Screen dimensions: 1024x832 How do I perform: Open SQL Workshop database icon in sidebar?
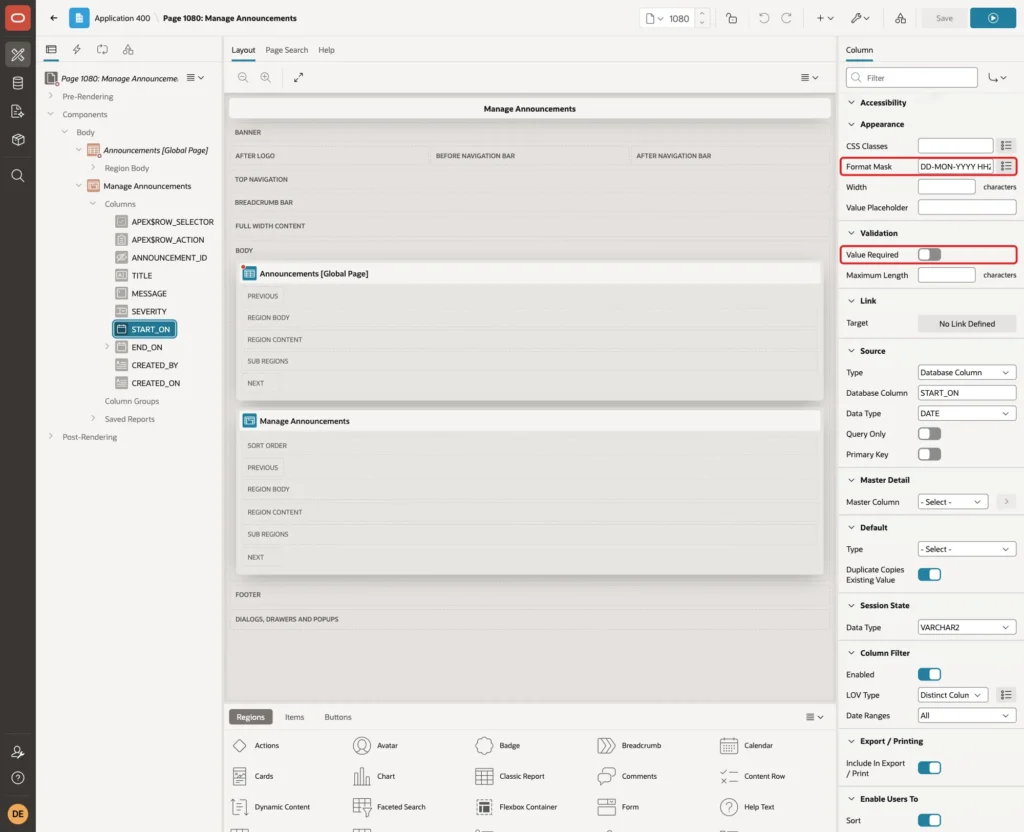click(x=18, y=83)
